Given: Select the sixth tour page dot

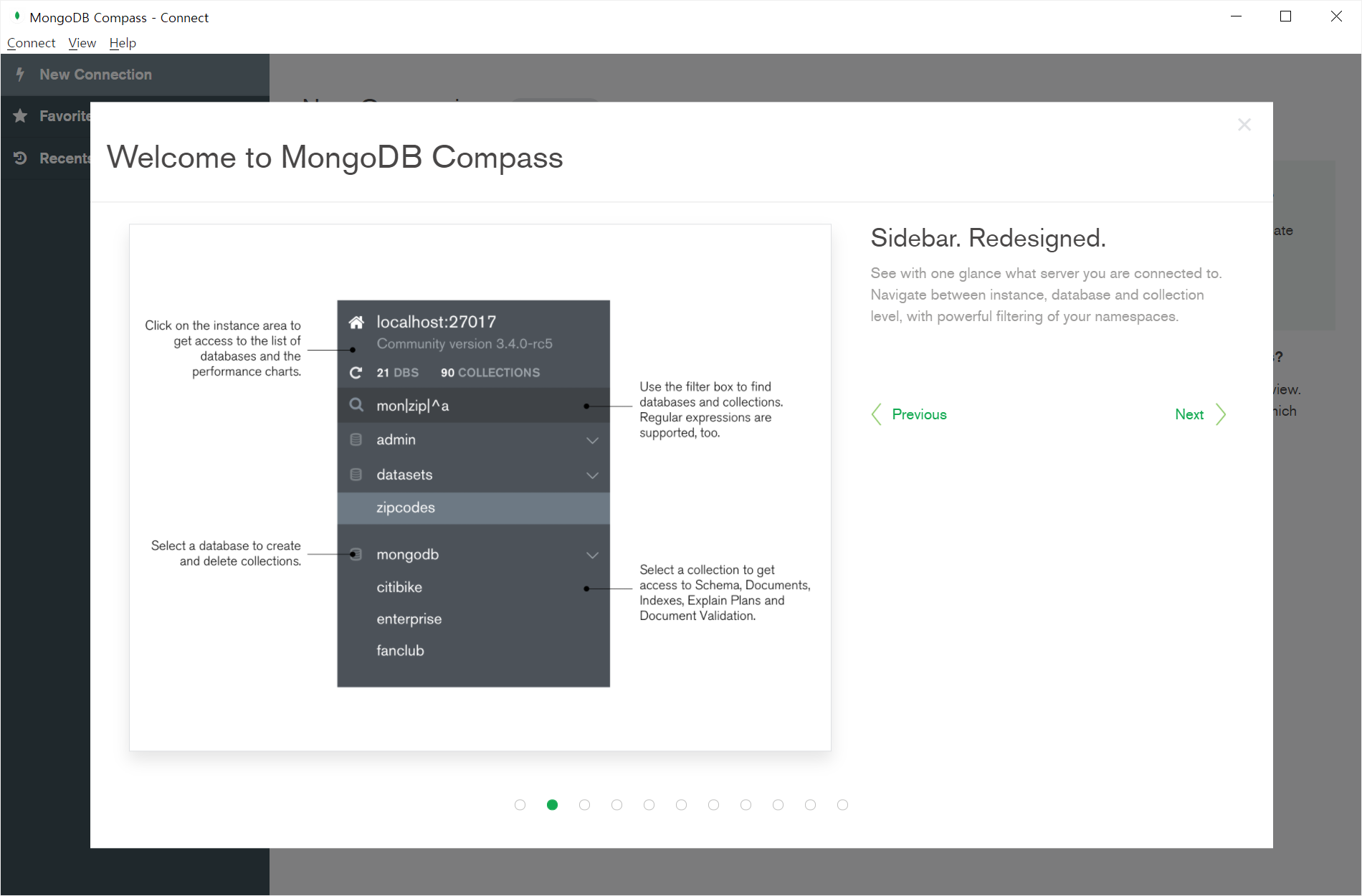Looking at the screenshot, I should click(x=681, y=805).
